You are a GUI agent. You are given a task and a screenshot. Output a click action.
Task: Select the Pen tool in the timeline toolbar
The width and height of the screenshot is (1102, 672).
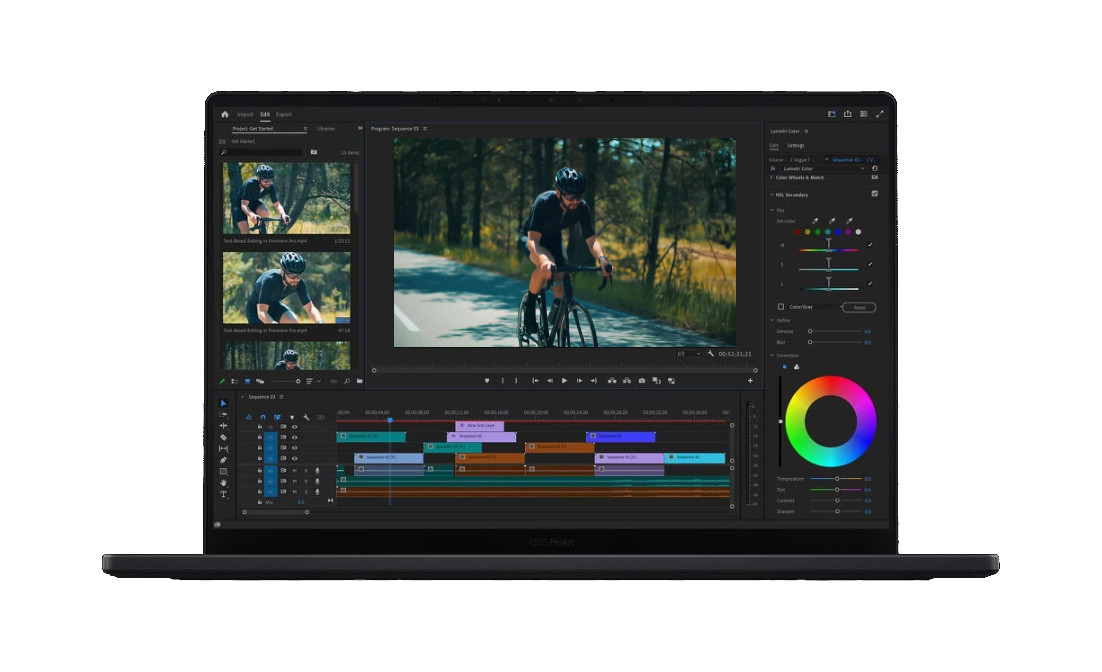tap(223, 460)
